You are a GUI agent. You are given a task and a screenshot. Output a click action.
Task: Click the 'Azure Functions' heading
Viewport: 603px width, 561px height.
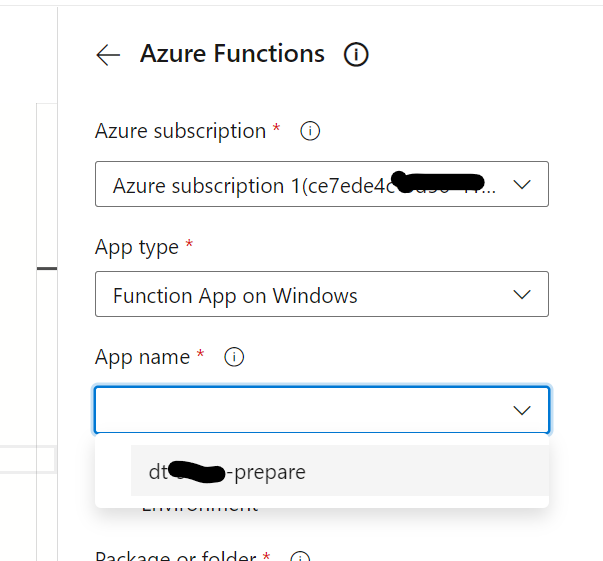232,53
